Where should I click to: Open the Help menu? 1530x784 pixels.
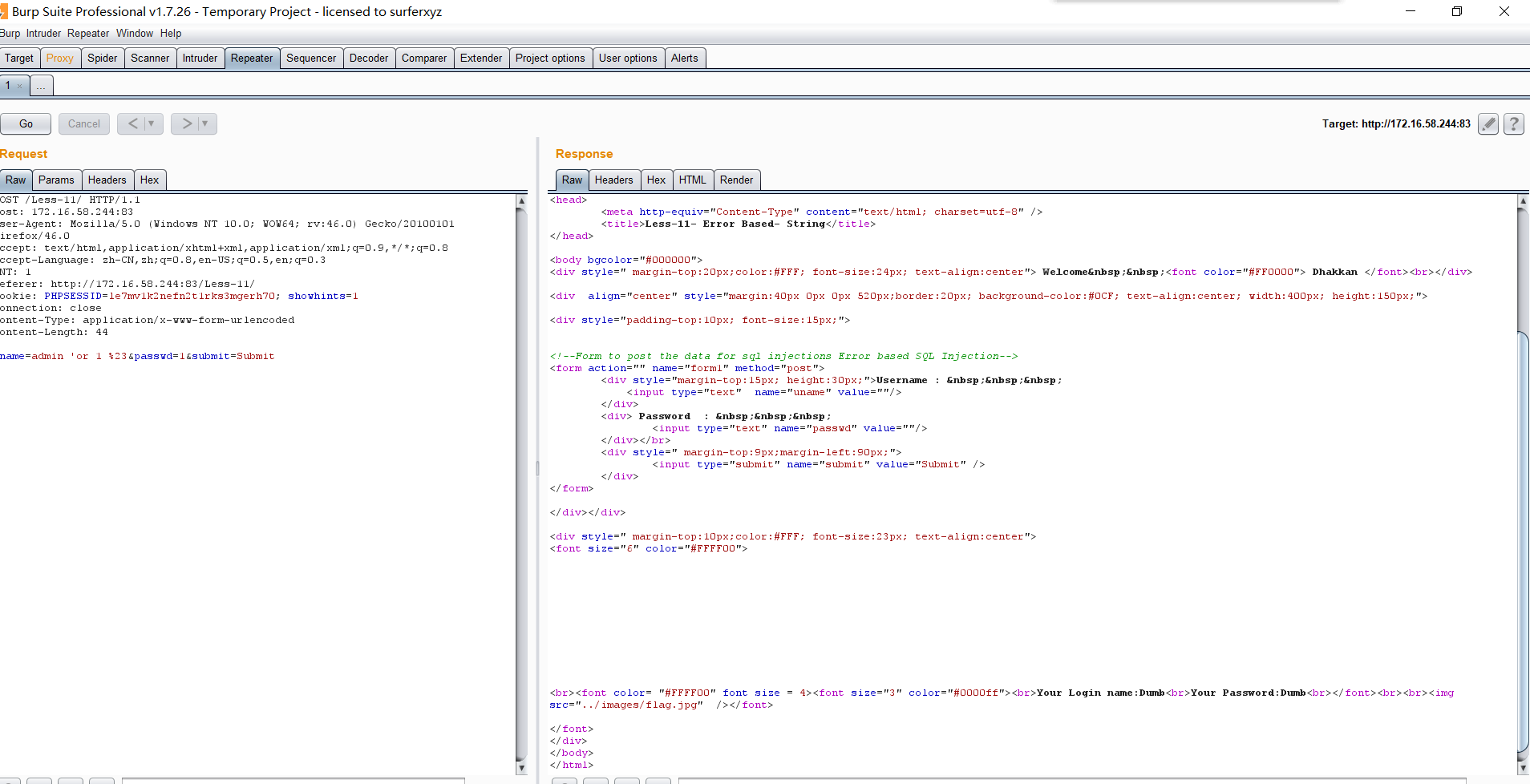point(171,33)
